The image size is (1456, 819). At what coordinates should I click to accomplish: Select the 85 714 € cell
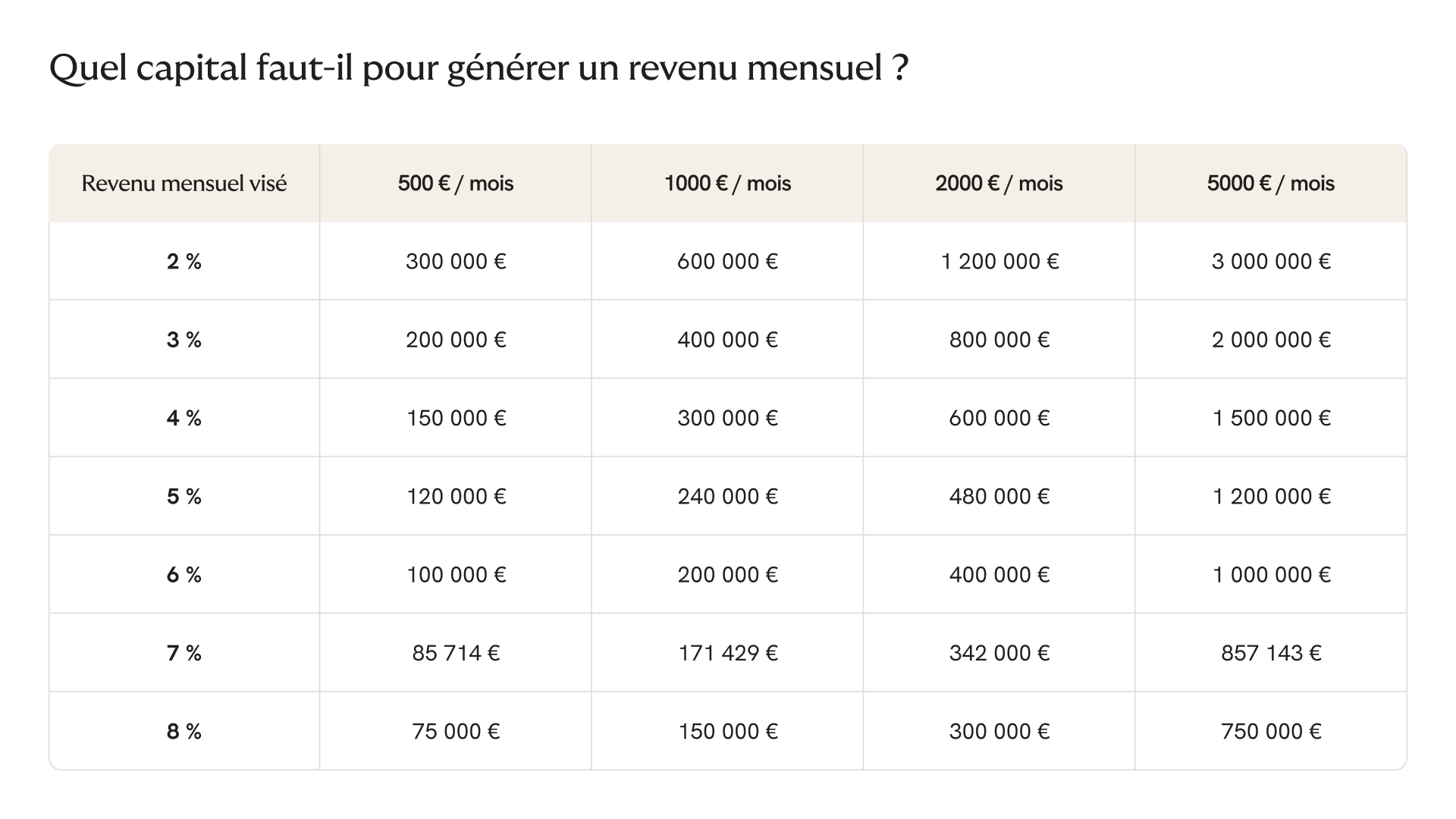point(456,653)
